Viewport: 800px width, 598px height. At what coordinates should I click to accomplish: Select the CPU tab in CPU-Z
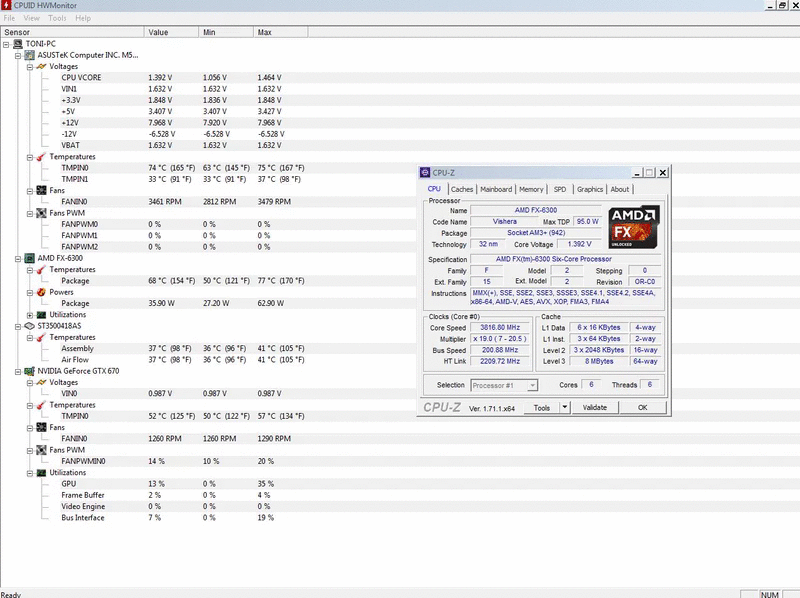click(434, 189)
